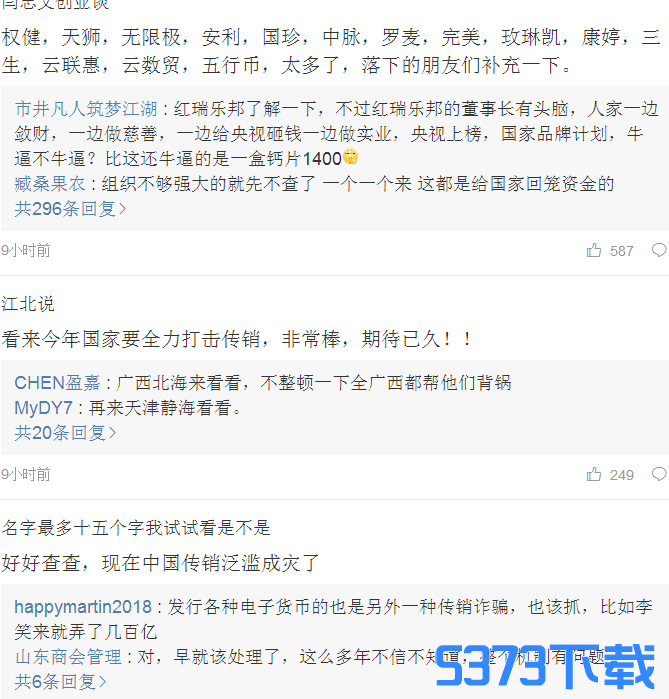Image resolution: width=669 pixels, height=699 pixels.
Task: Like the comment with 587 likes
Action: tap(594, 251)
